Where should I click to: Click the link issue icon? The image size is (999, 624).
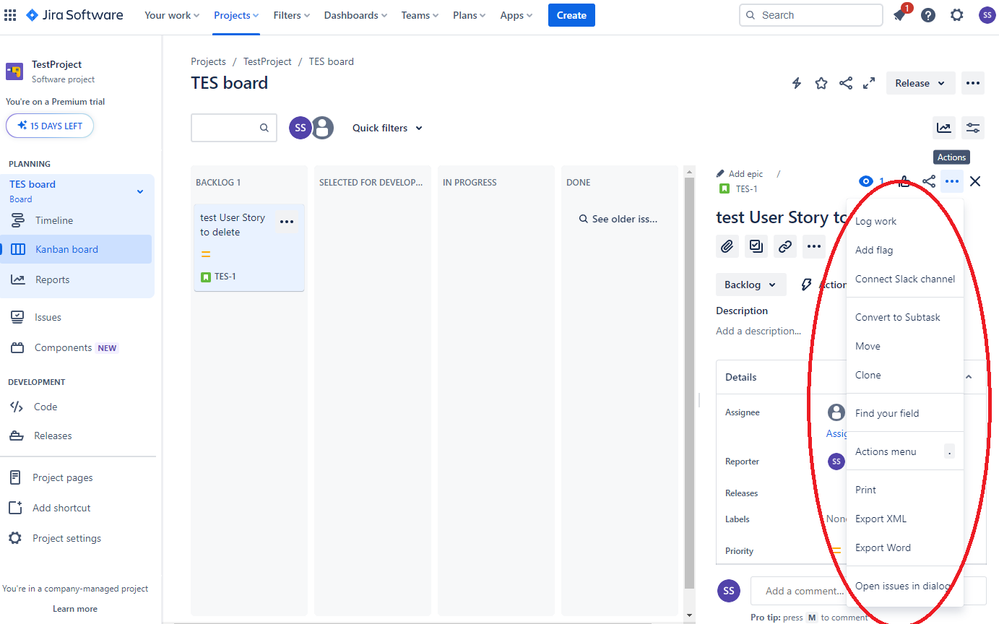click(x=785, y=247)
